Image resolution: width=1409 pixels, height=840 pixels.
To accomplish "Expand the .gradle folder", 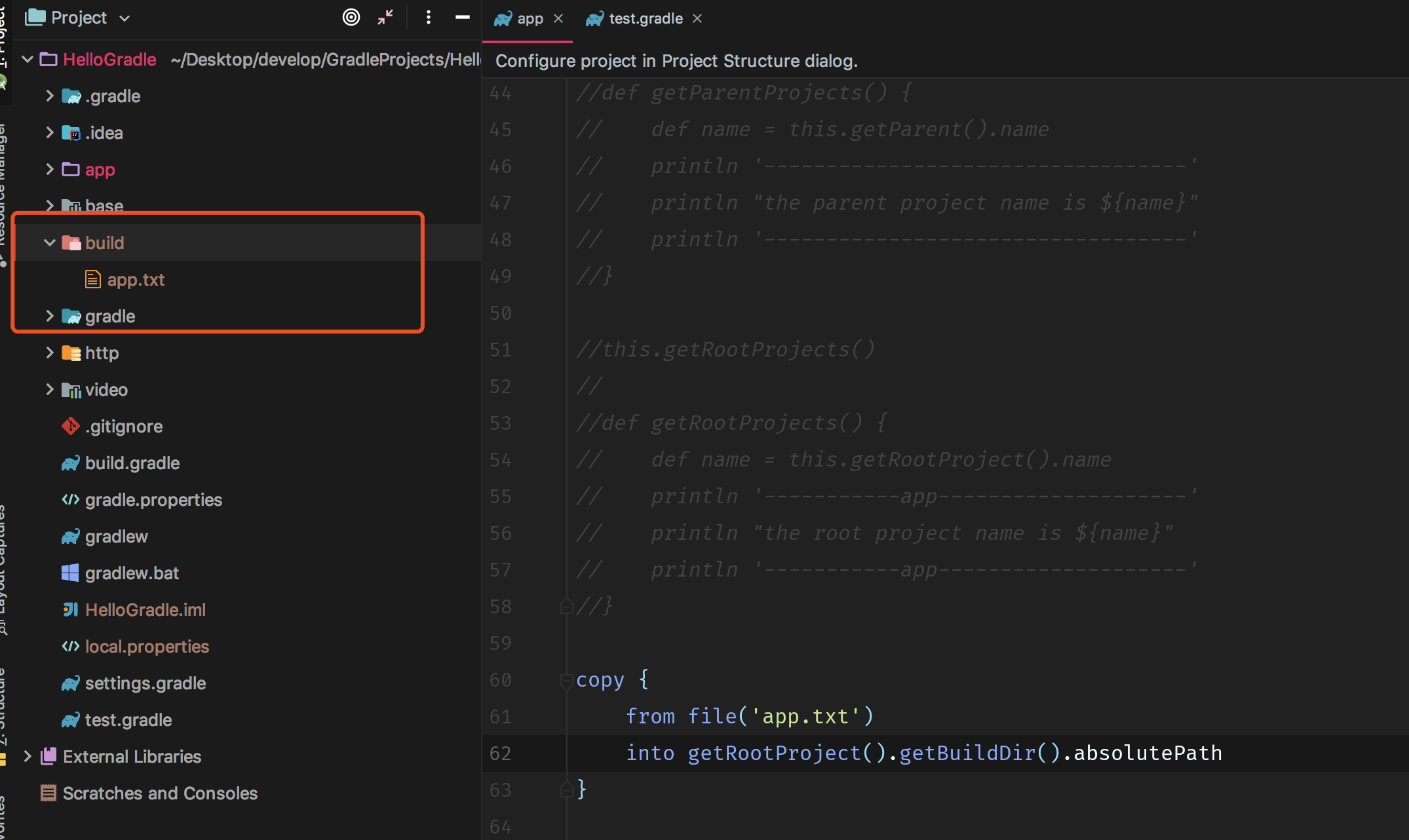I will point(50,96).
